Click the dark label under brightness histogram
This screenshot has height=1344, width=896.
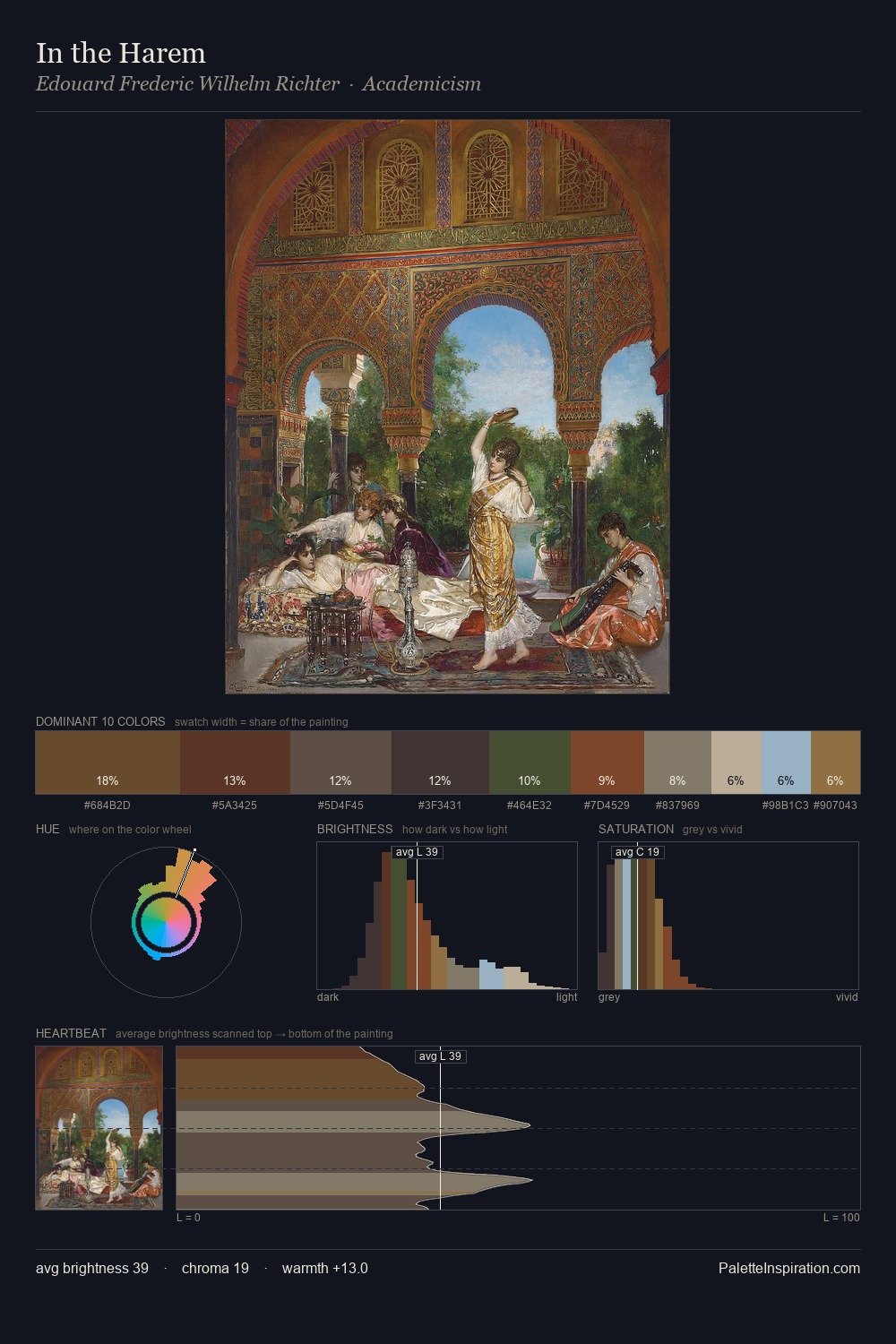(328, 996)
